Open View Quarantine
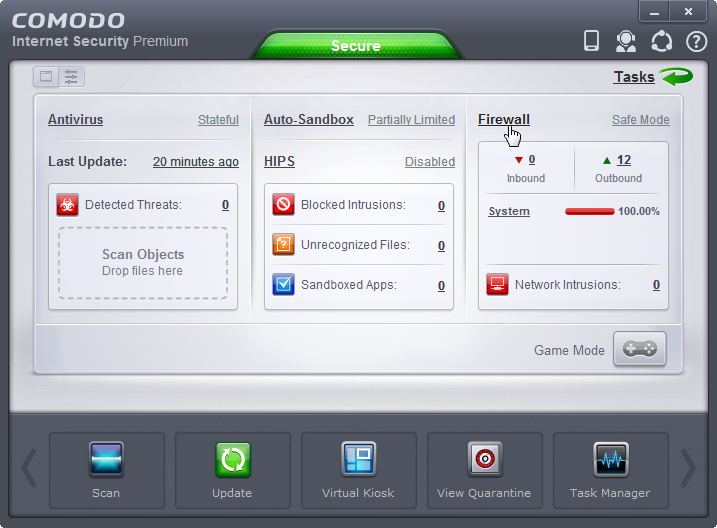The image size is (717, 528). pyautogui.click(x=484, y=461)
